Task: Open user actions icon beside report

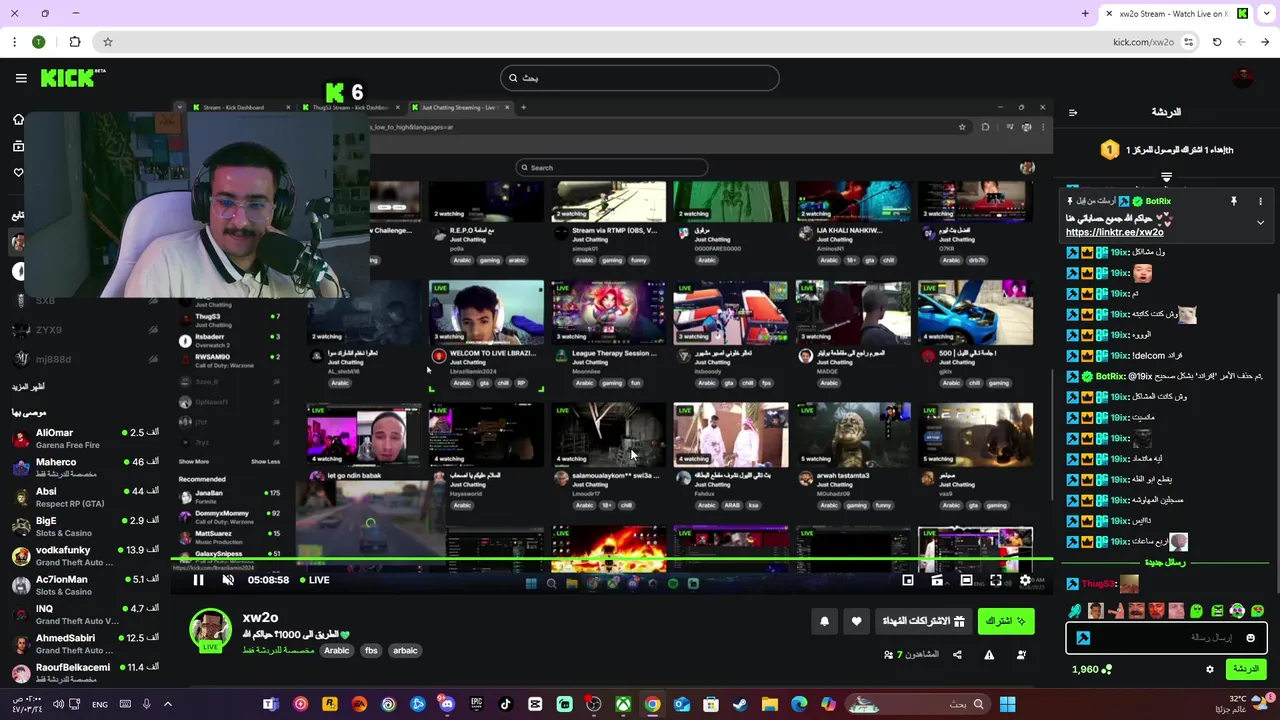Action: tap(1021, 655)
